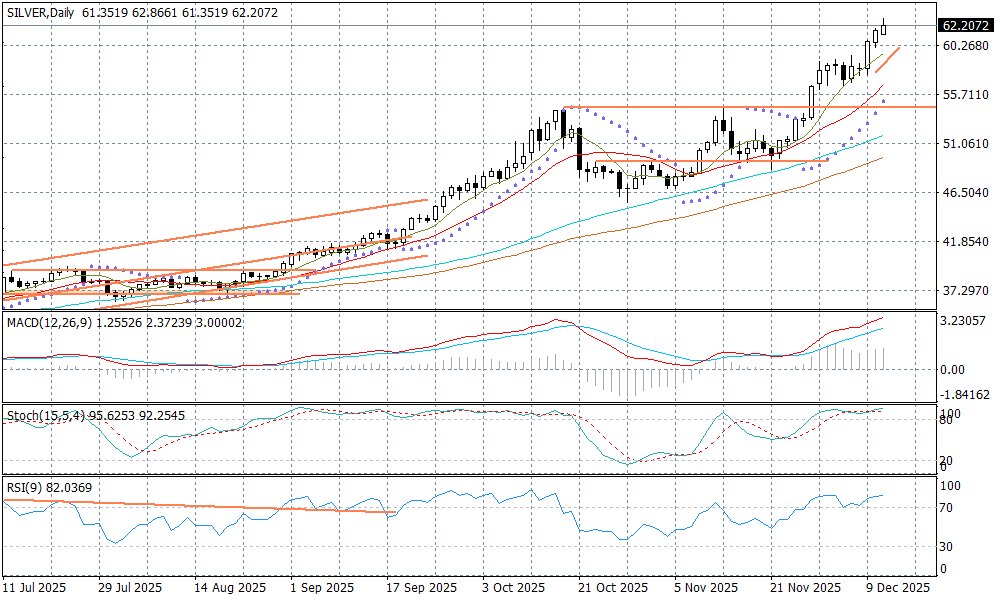This screenshot has height=600, width=1000.
Task: Click the 3 Oct 2025 date marker
Action: pos(513,587)
